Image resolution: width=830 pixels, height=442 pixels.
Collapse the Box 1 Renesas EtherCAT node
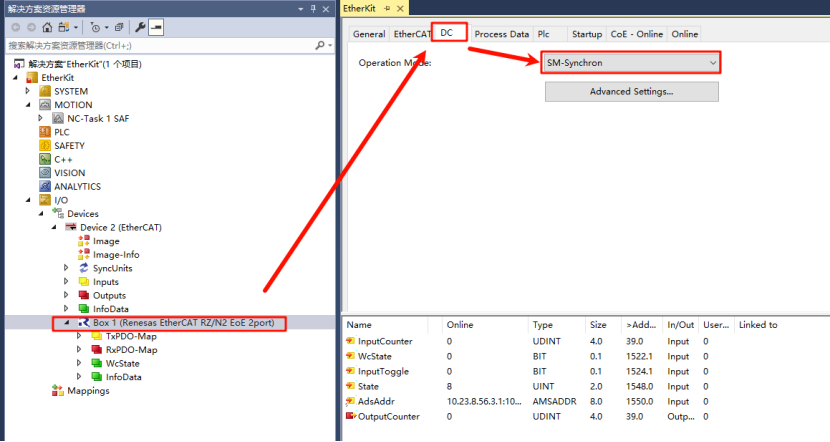click(66, 322)
